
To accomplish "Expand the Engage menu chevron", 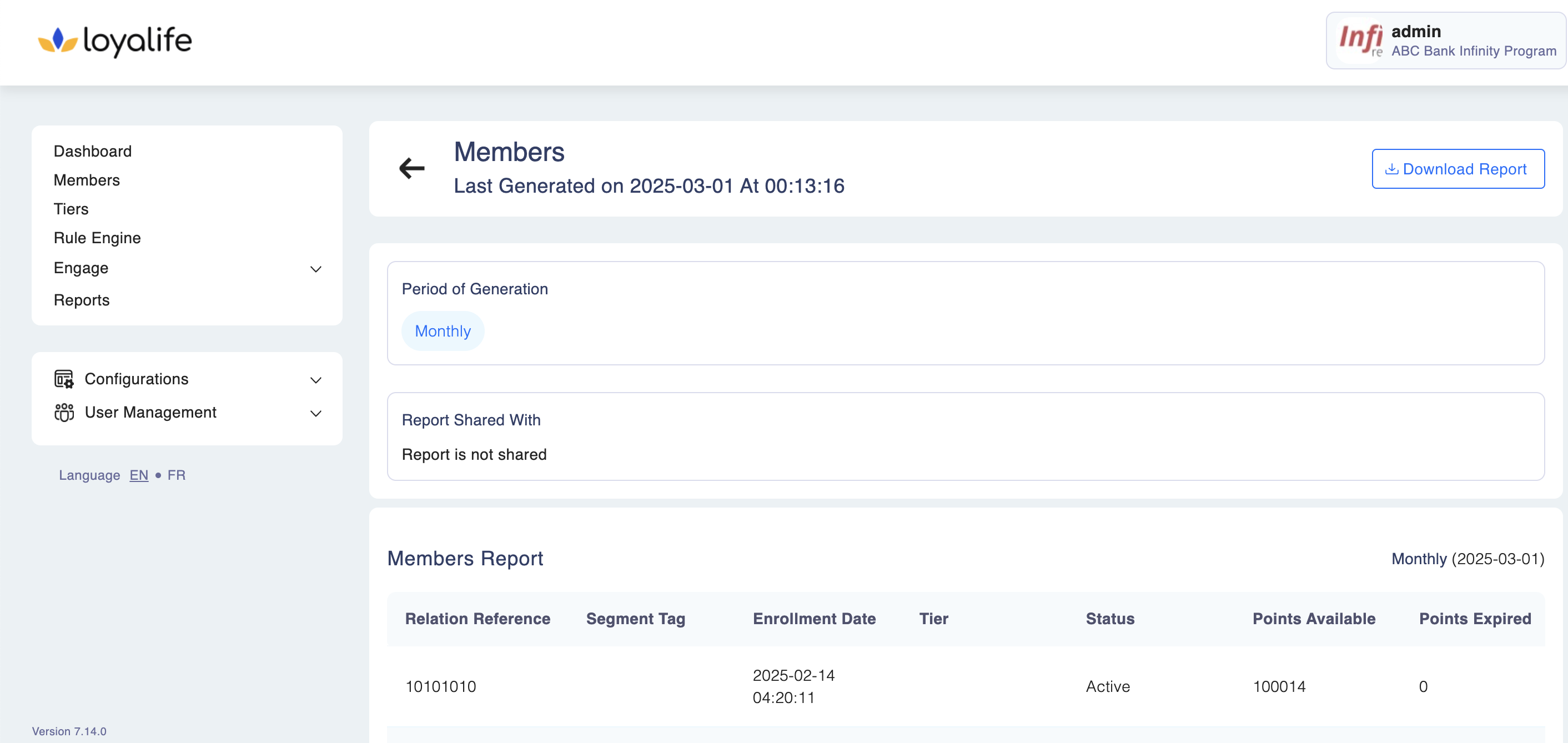I will [315, 269].
